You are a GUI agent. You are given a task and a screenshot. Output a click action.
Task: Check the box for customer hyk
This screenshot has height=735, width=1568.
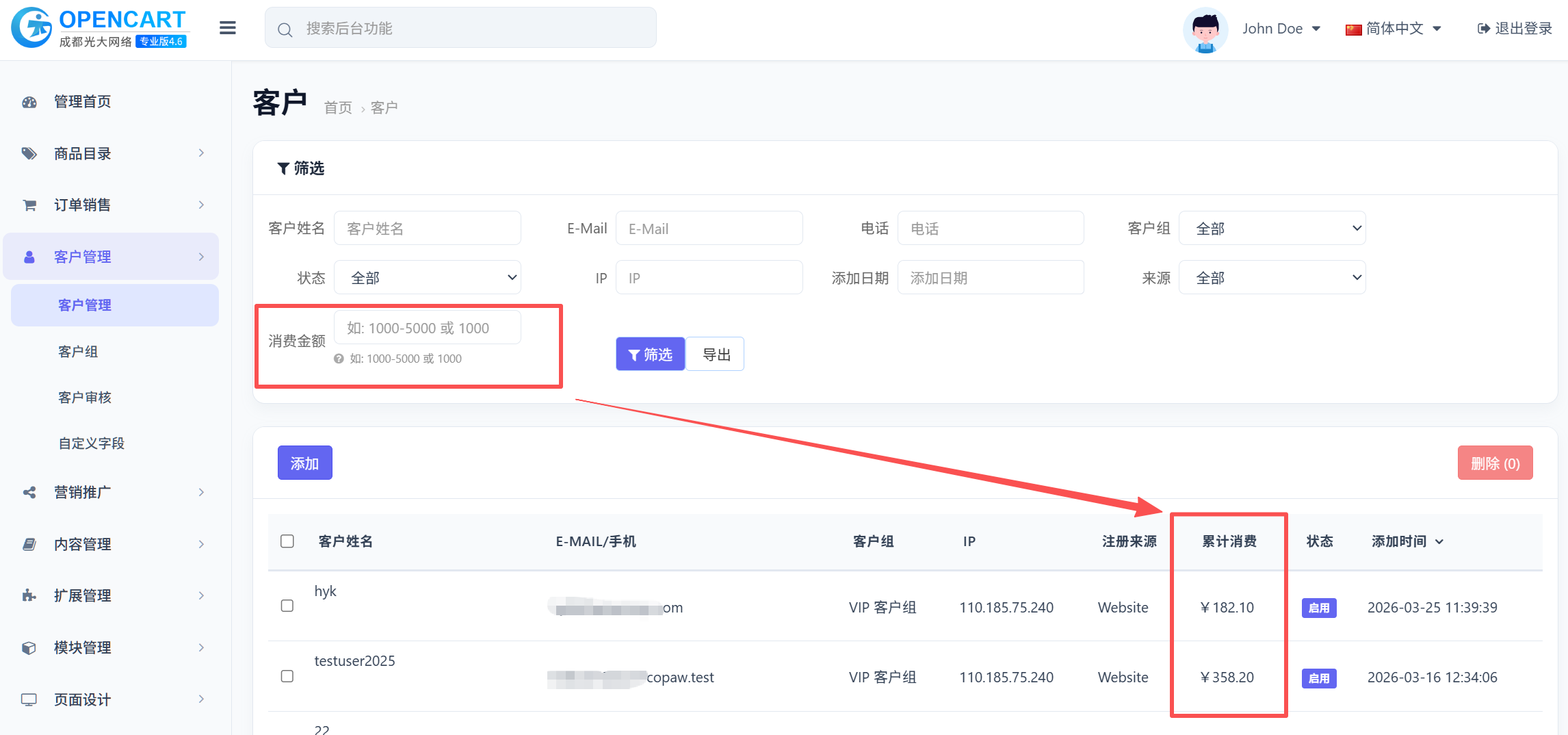pos(287,606)
